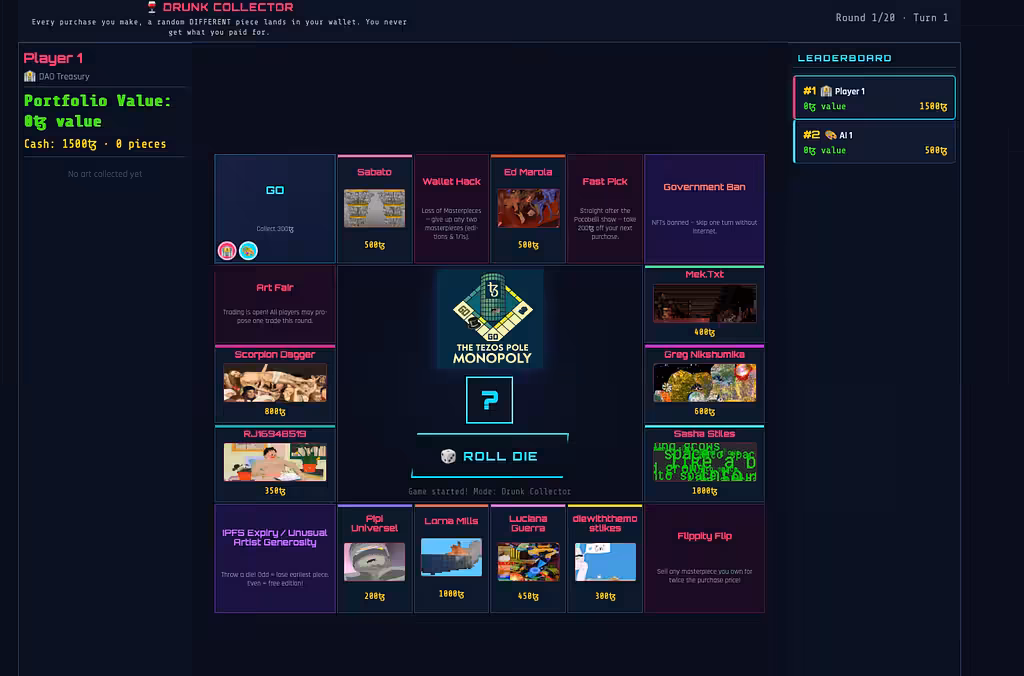Click the Greg Nikshumika 600 price

(x=705, y=411)
